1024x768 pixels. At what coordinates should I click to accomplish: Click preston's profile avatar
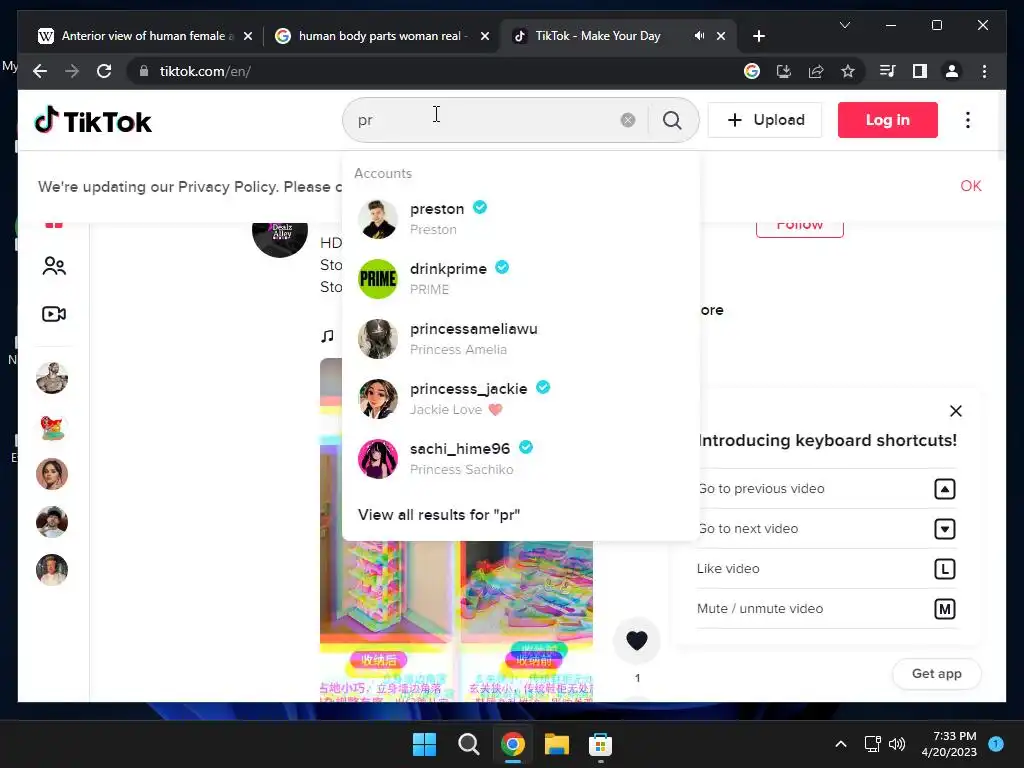point(377,219)
